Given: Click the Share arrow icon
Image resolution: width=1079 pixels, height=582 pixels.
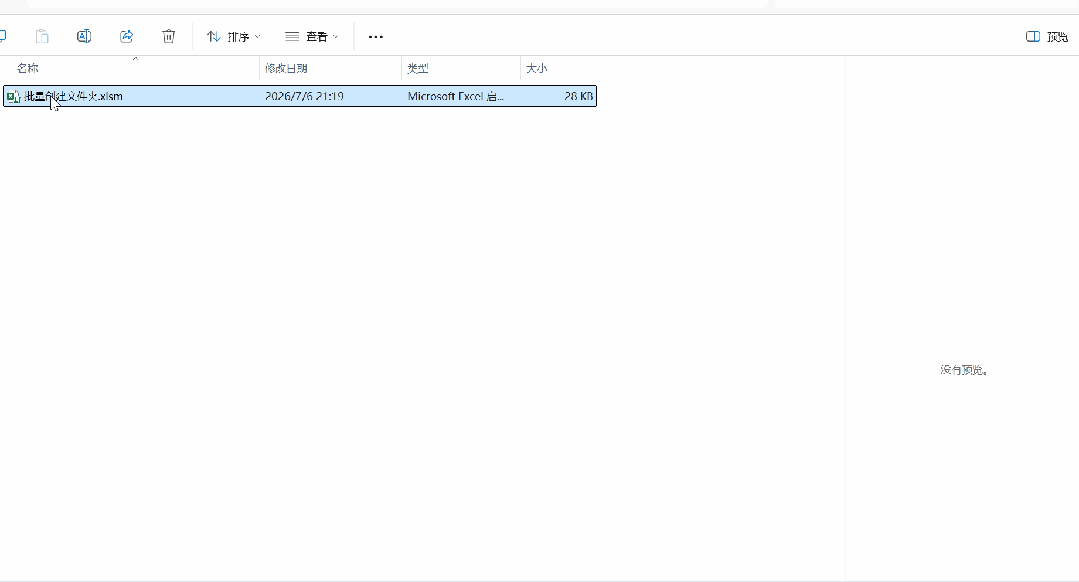Looking at the screenshot, I should (x=127, y=36).
